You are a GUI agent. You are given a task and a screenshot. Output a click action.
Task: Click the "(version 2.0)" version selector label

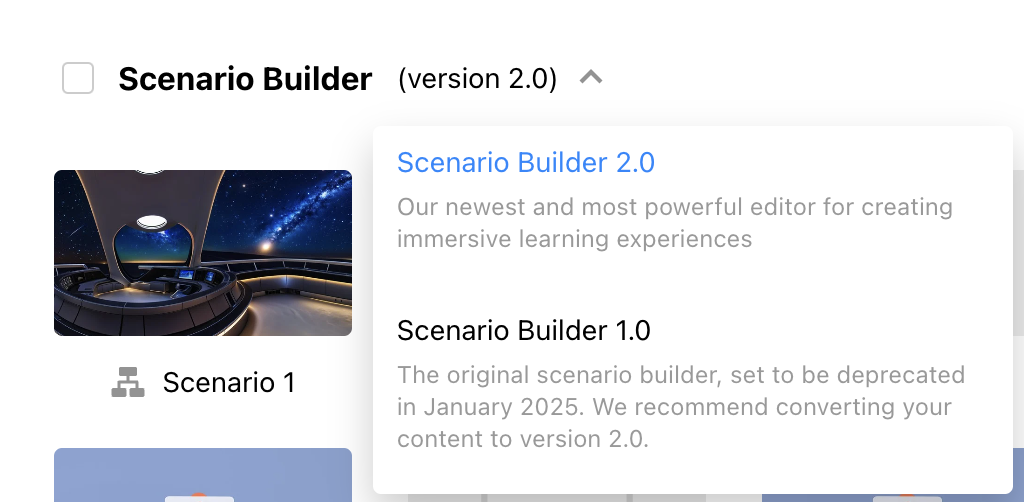click(x=477, y=78)
